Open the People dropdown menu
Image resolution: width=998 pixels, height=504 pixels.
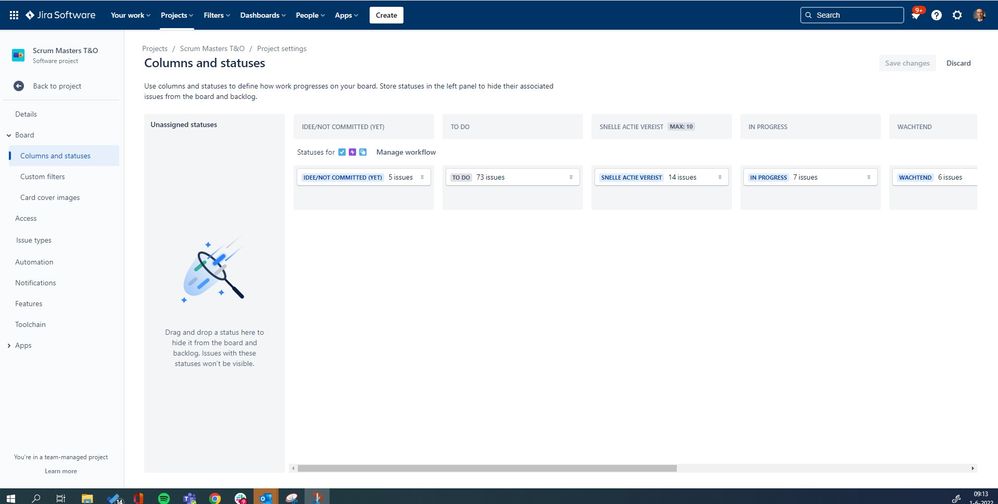(310, 15)
